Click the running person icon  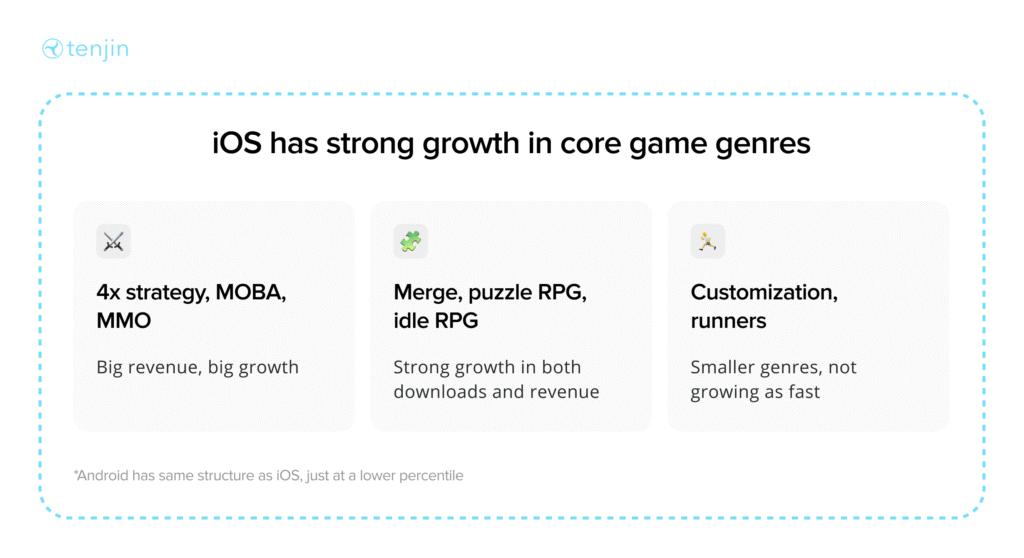(708, 242)
